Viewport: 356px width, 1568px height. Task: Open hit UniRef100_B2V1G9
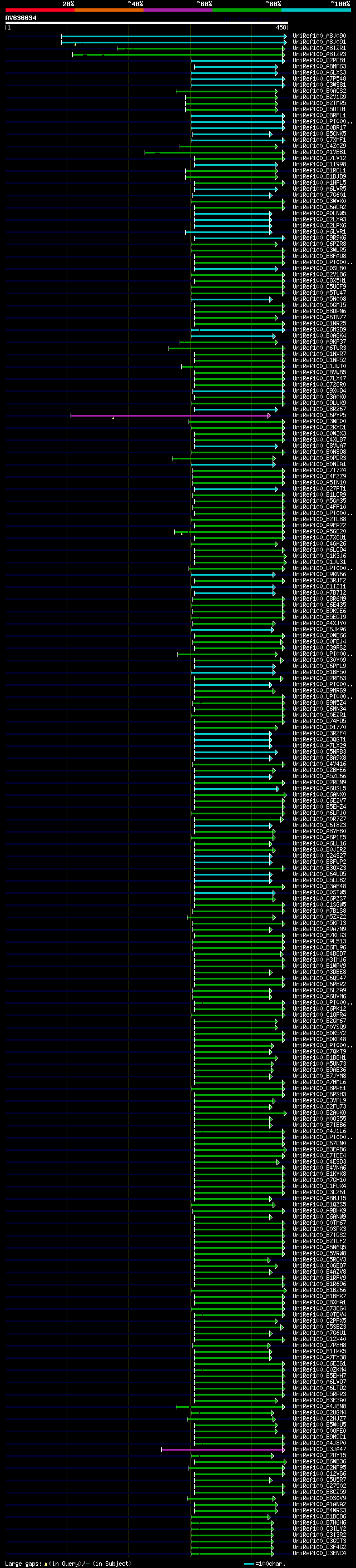(319, 97)
